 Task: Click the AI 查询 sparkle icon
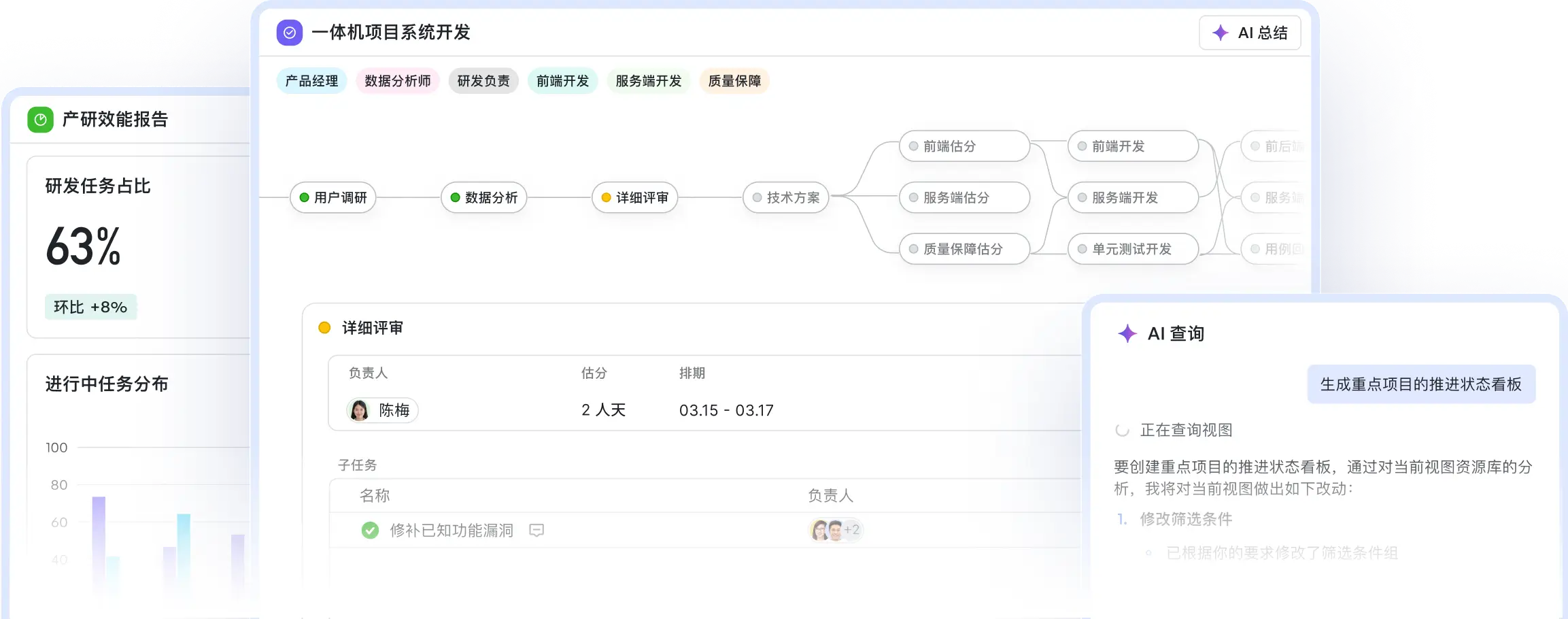coord(1127,333)
